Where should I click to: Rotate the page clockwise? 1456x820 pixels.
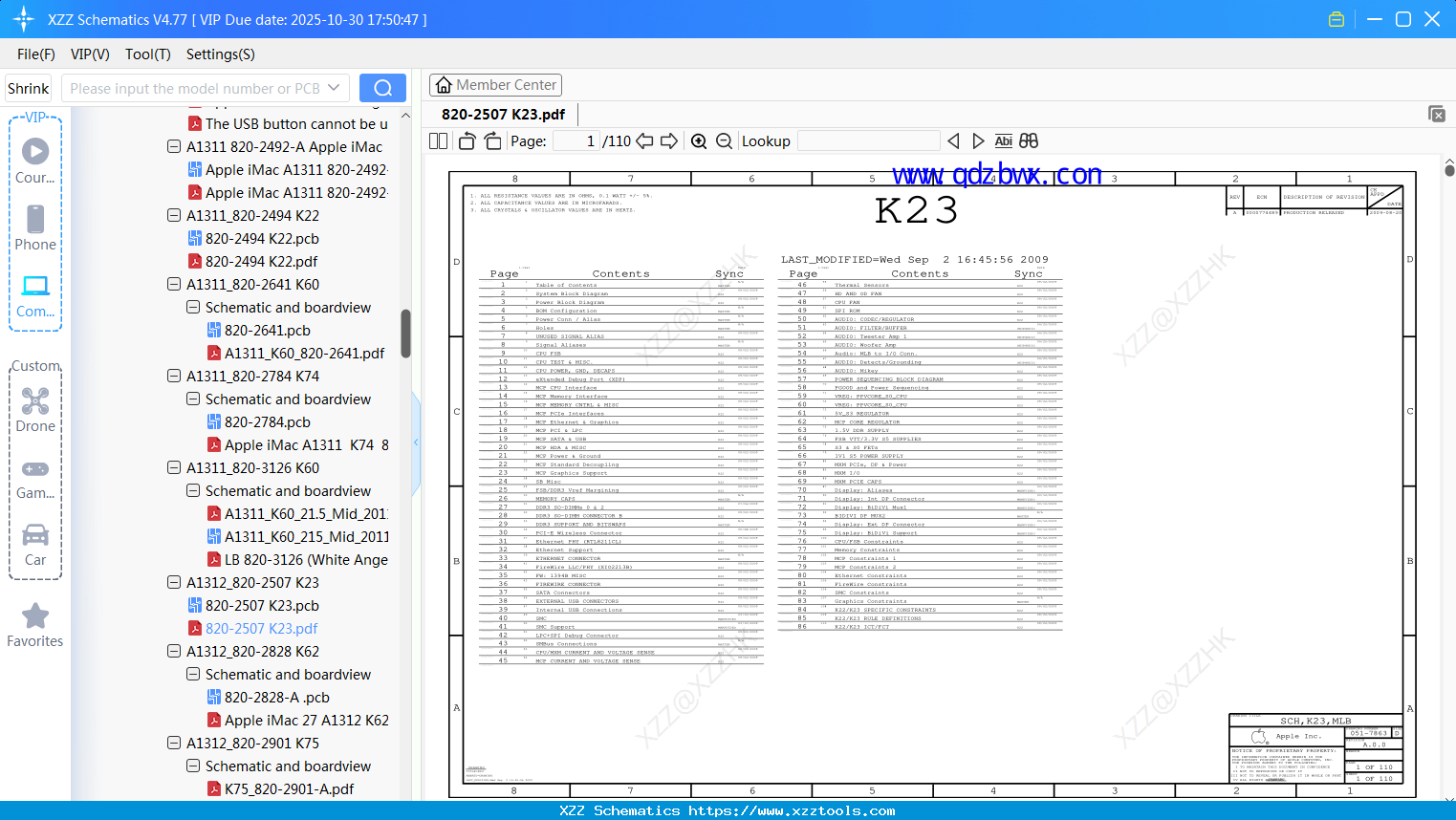tap(492, 141)
